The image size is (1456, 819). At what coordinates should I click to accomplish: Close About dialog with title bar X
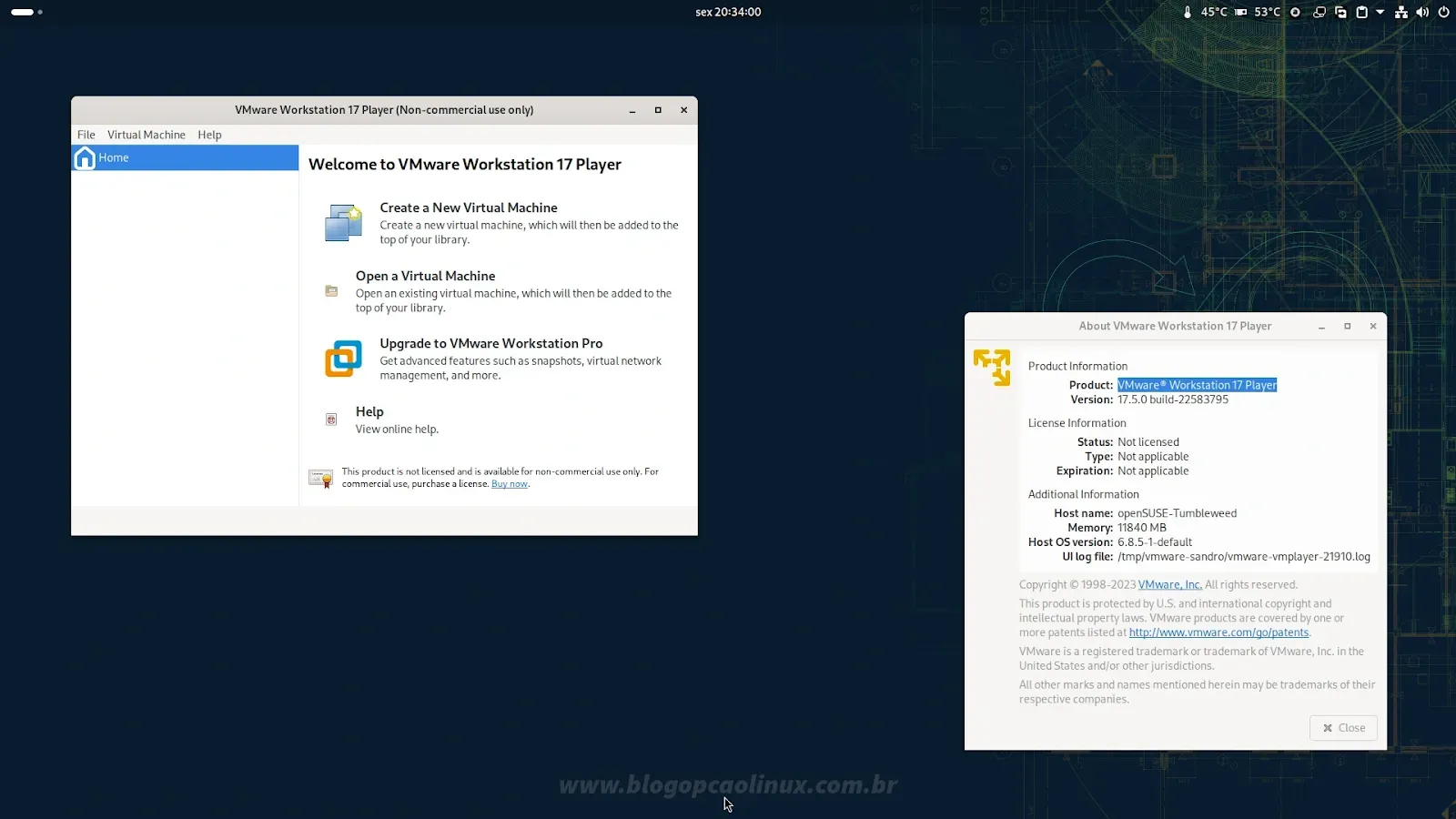[x=1373, y=326]
